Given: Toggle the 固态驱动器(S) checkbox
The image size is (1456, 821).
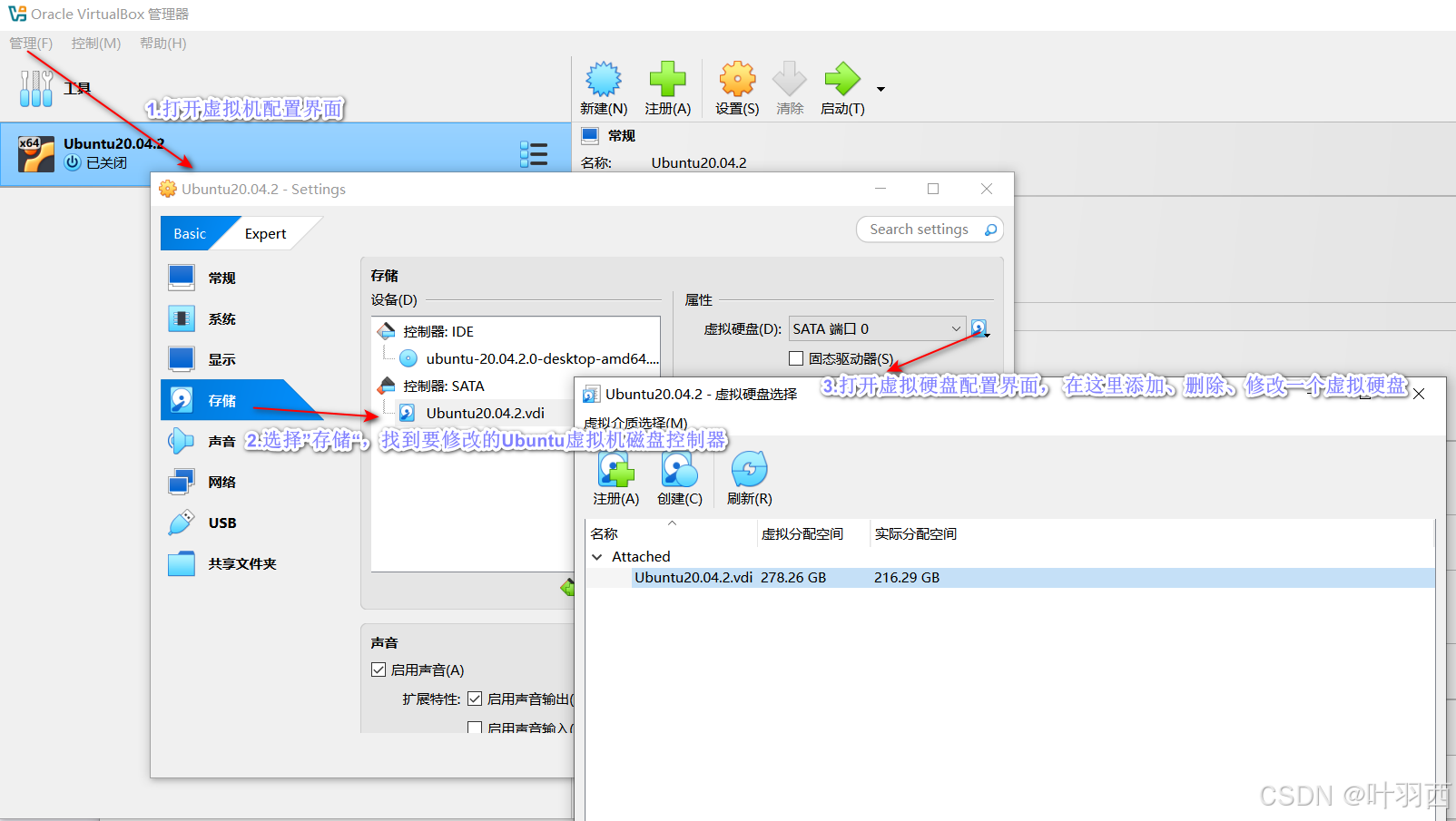Looking at the screenshot, I should click(796, 358).
